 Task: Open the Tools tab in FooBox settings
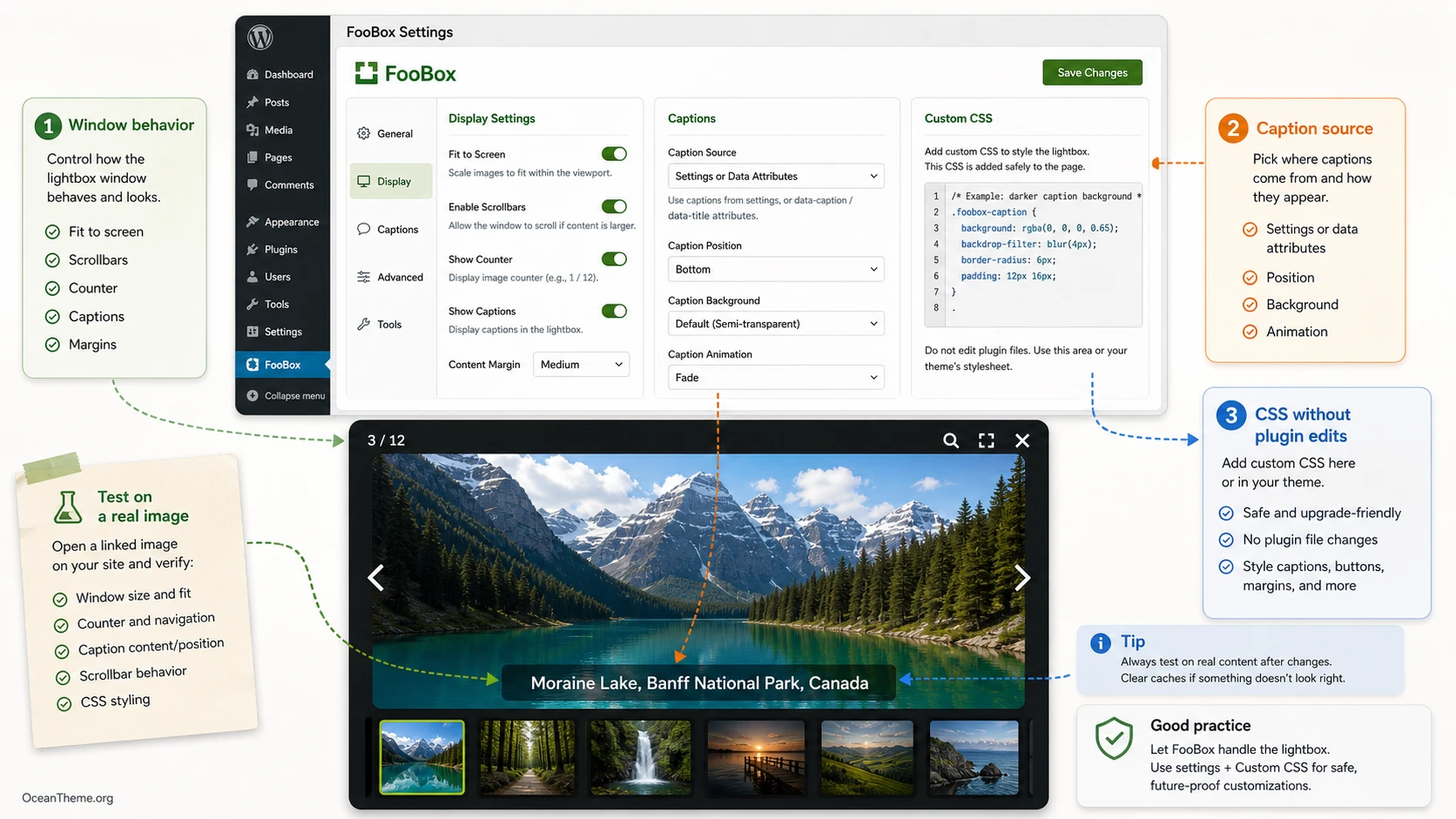pyautogui.click(x=391, y=325)
